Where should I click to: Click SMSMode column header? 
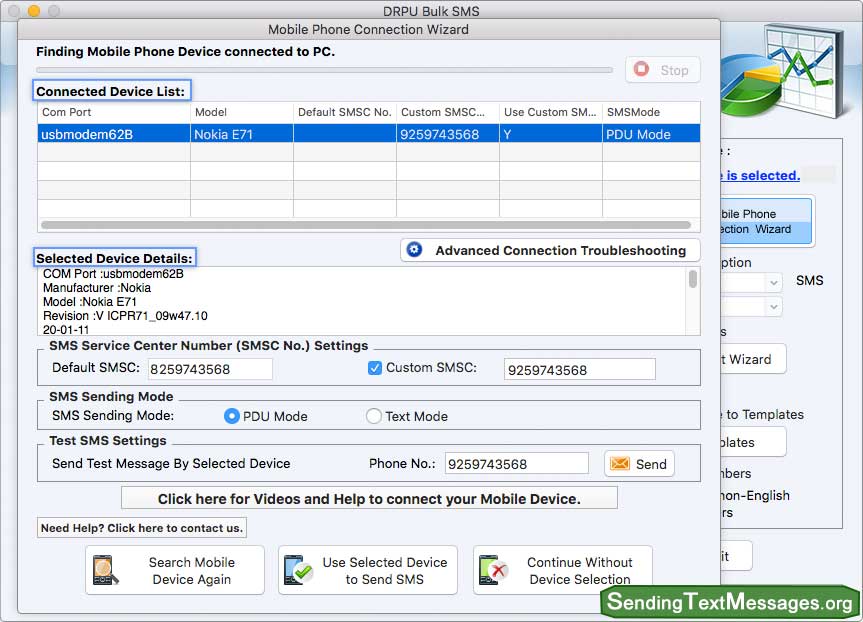651,112
